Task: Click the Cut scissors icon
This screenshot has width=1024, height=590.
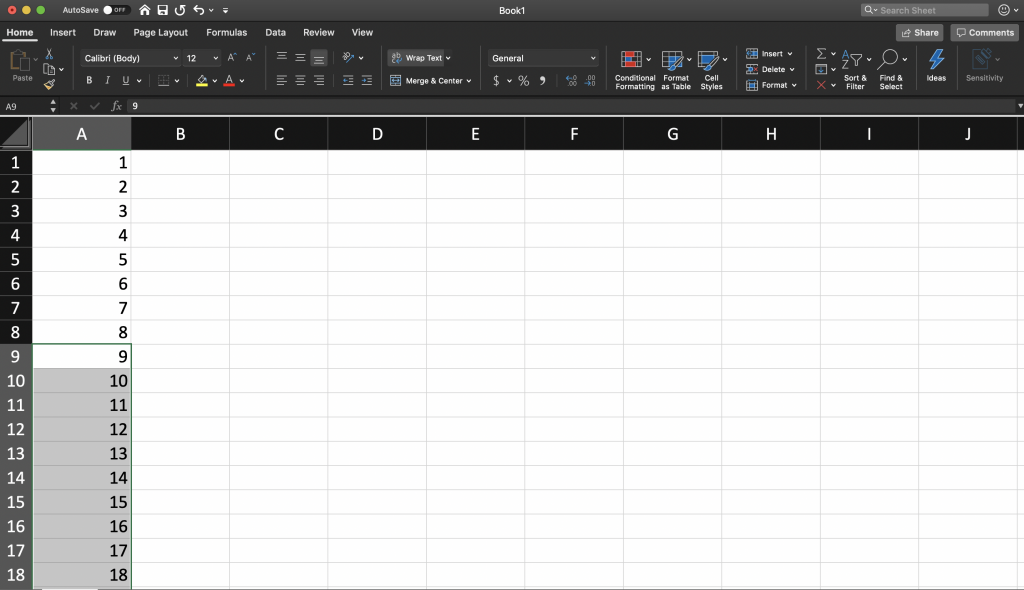Action: pos(49,54)
